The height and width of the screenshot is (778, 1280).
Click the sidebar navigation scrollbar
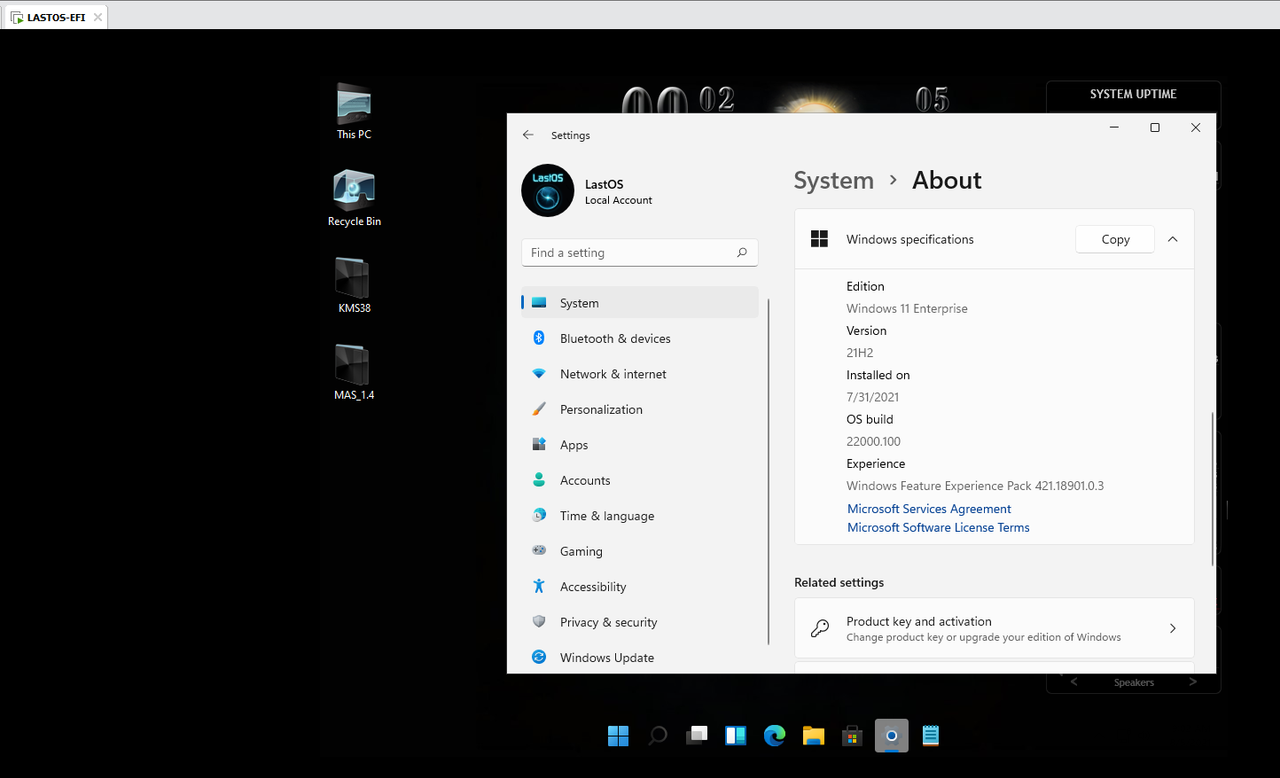[x=768, y=470]
